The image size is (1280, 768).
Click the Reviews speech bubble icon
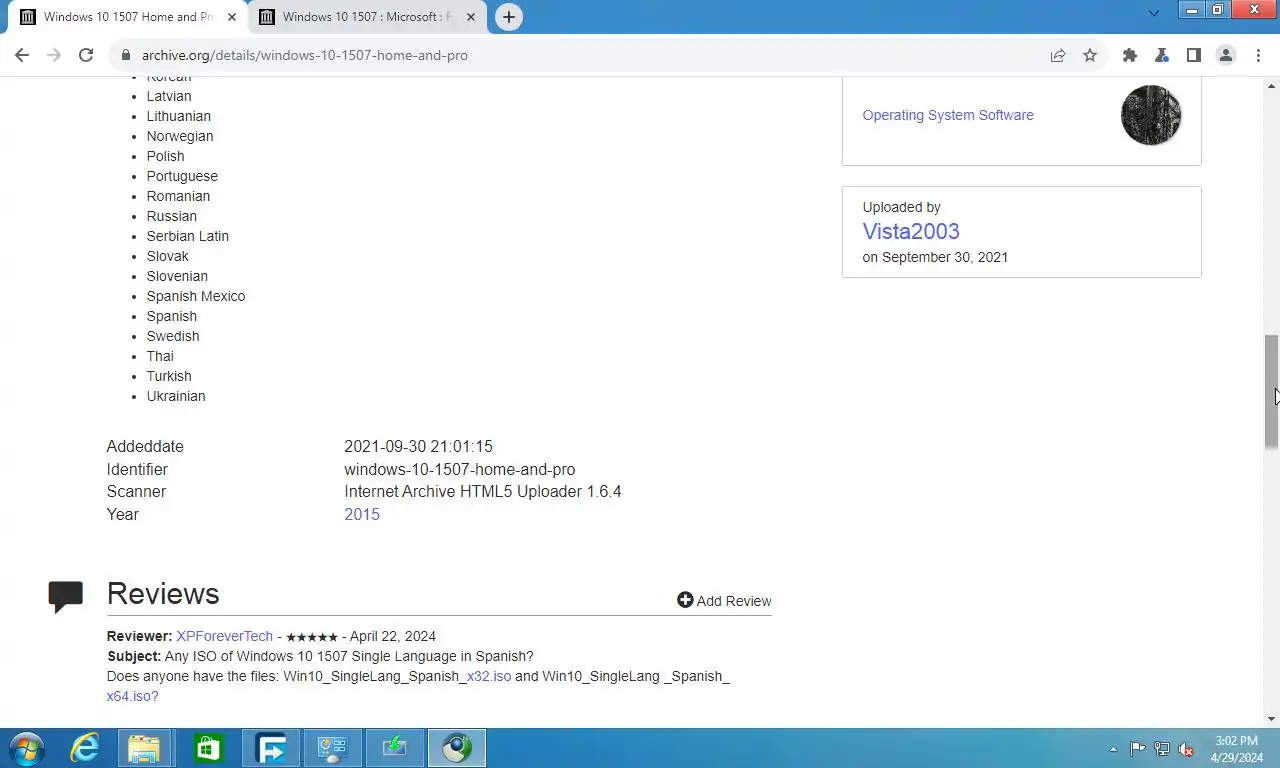[x=66, y=596]
